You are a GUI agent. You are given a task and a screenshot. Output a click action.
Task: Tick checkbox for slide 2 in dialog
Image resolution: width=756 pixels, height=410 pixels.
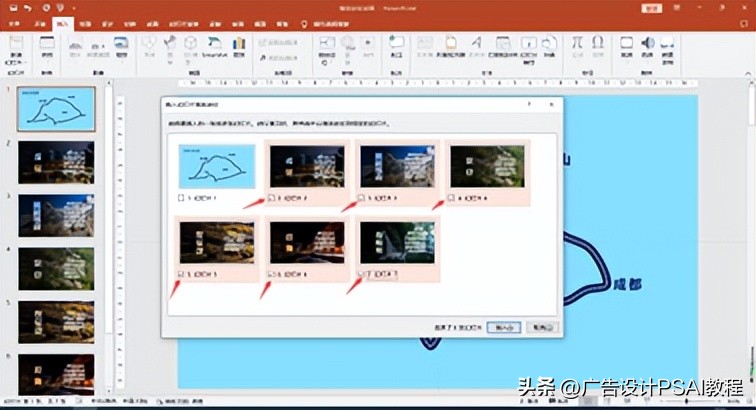(x=271, y=198)
